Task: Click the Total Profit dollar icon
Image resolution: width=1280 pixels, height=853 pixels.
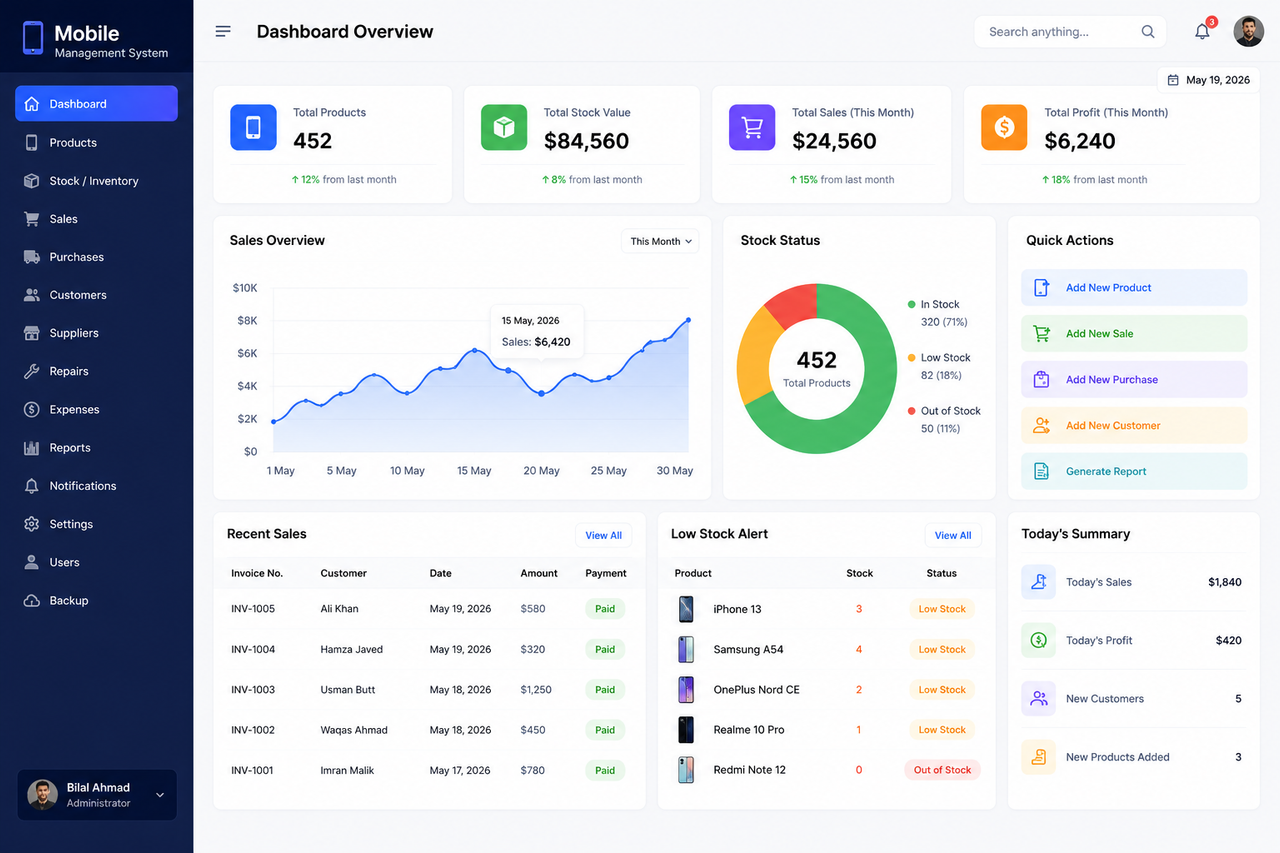Action: click(1004, 127)
